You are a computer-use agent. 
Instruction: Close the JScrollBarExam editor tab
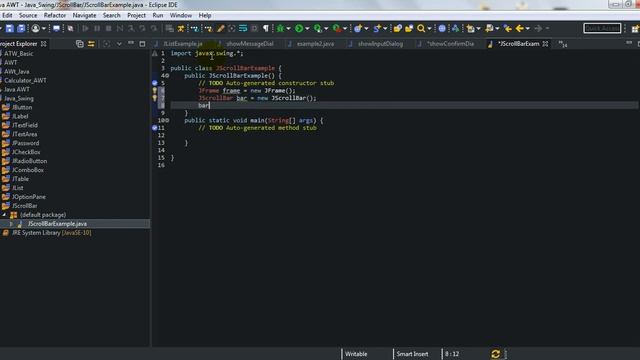point(545,44)
